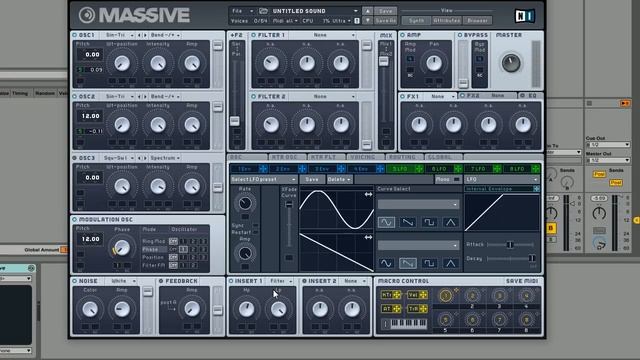Screen dimensions: 640x360
Task: Toggle OSC2 power button
Action: pos(75,97)
